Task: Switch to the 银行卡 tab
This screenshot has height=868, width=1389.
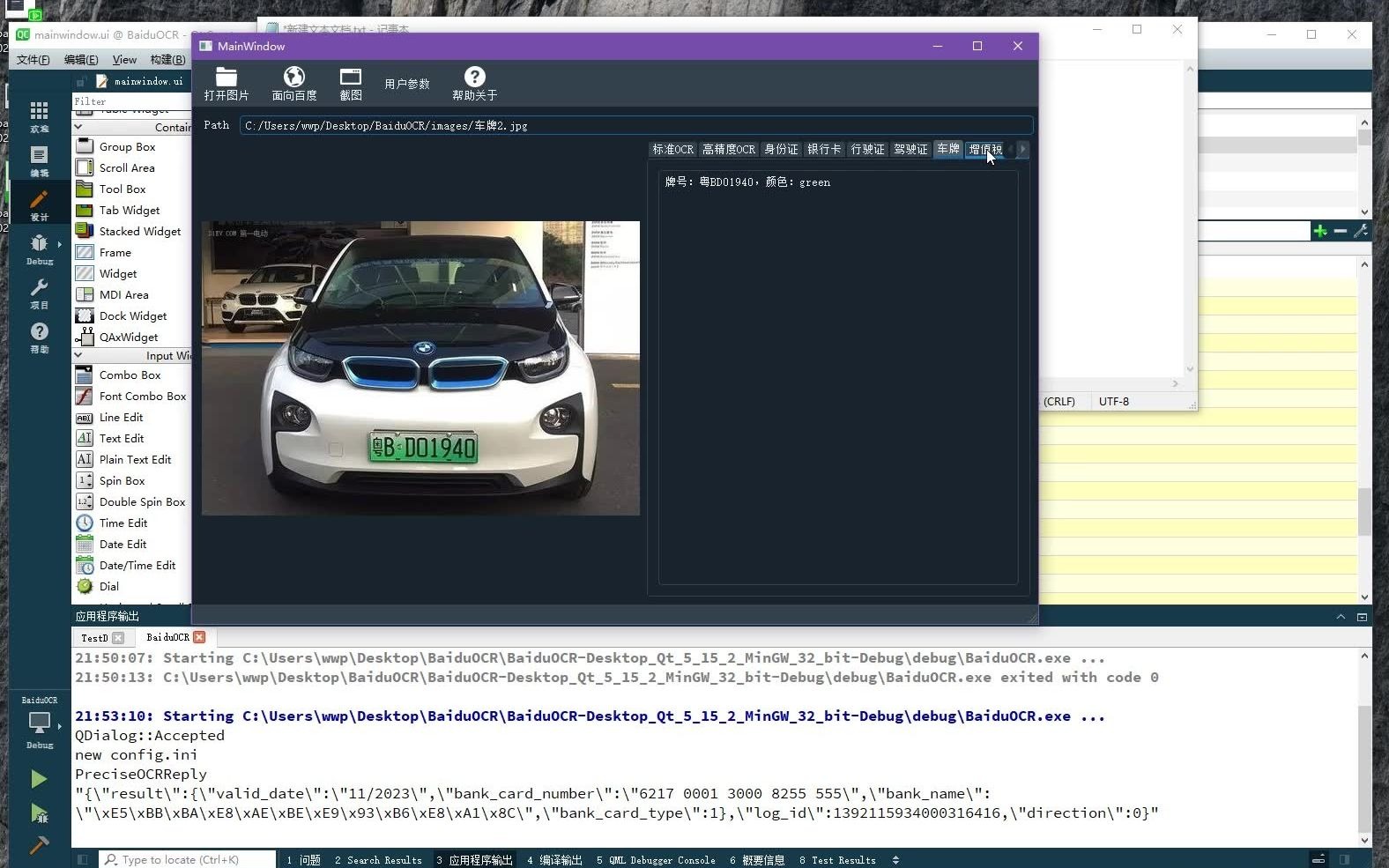Action: point(824,150)
